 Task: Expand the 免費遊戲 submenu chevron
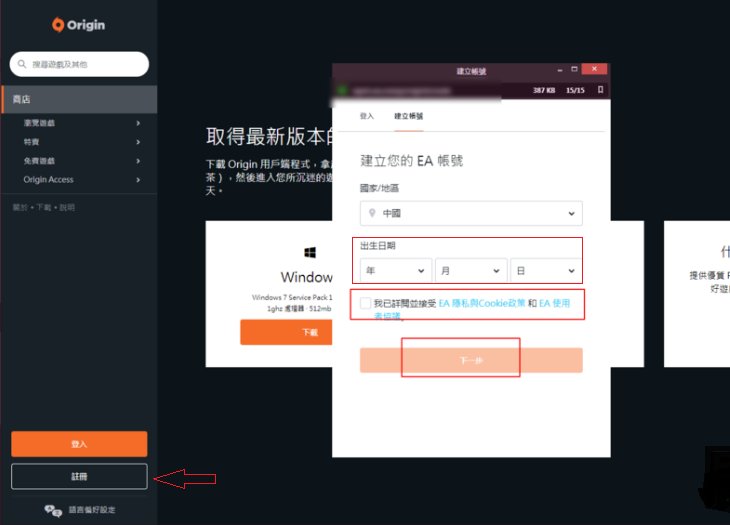138,161
